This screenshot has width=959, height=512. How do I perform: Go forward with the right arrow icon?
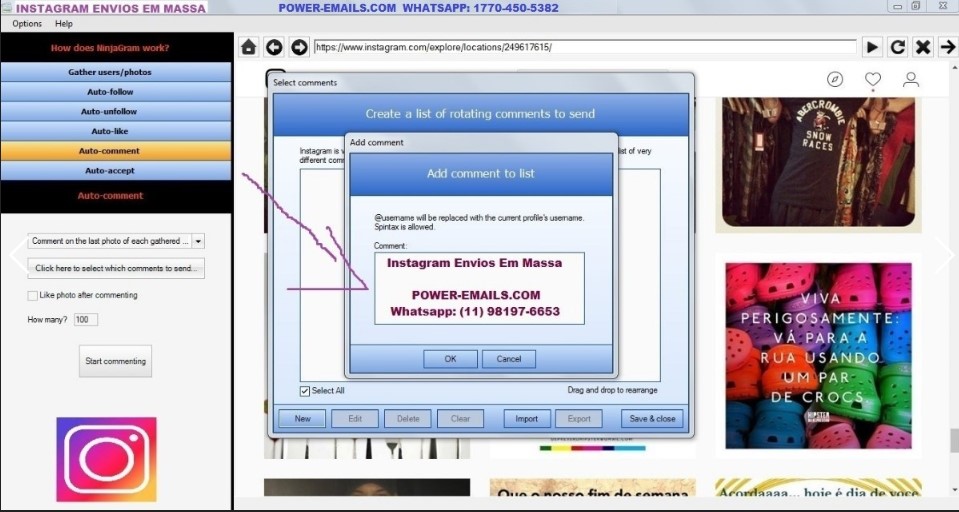[x=299, y=47]
